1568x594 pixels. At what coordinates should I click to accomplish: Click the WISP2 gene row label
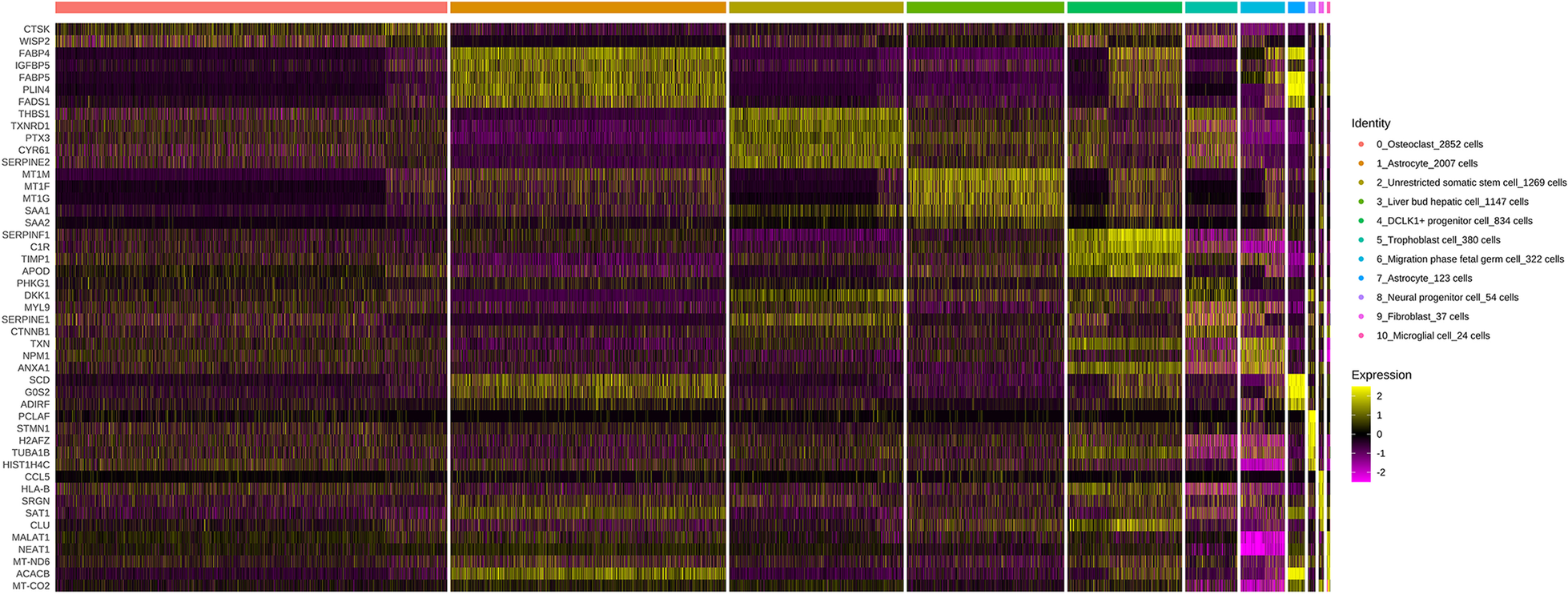click(x=34, y=42)
